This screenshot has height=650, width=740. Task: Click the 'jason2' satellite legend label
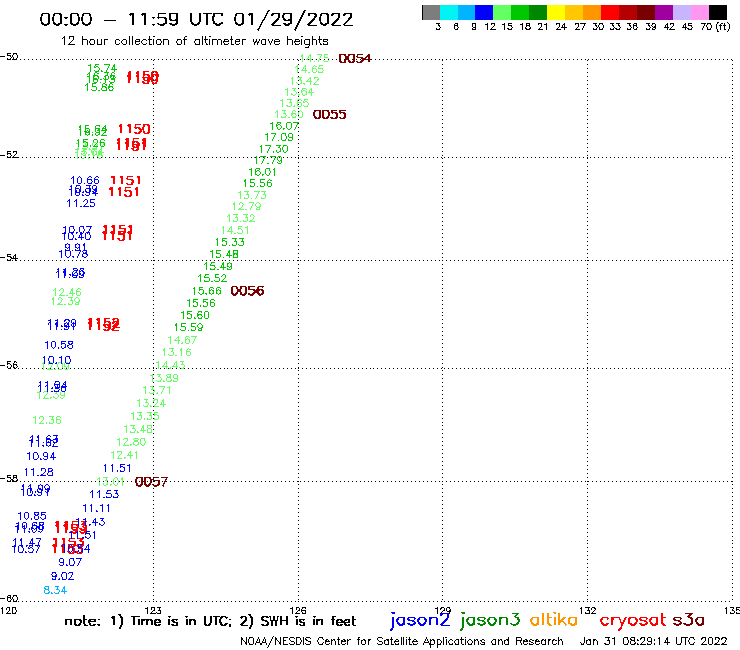coord(420,620)
